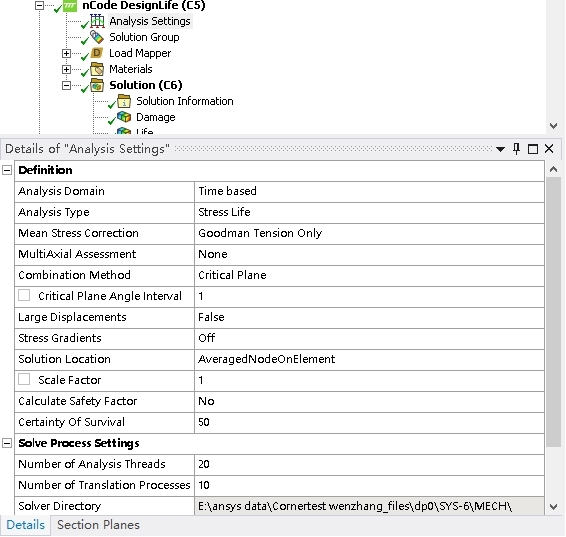Click the Mean Stress Correction value field
Viewport: 566px width, 537px height.
point(369,233)
